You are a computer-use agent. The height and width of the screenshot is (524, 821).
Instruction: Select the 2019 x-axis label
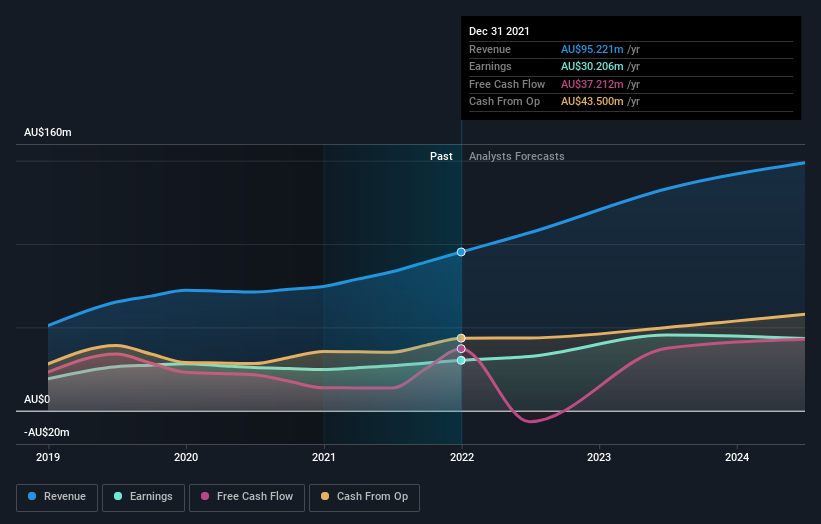pos(48,457)
